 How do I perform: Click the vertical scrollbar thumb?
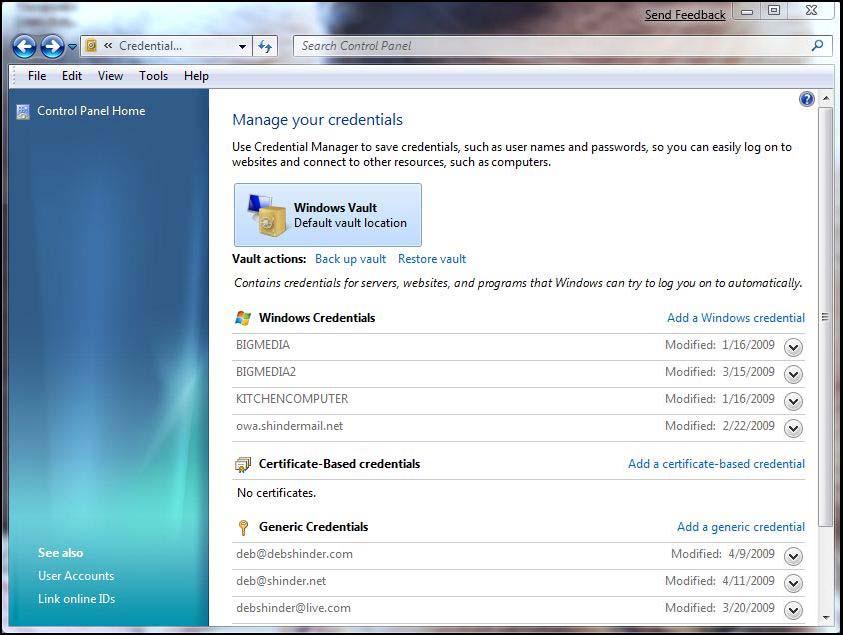click(x=825, y=317)
